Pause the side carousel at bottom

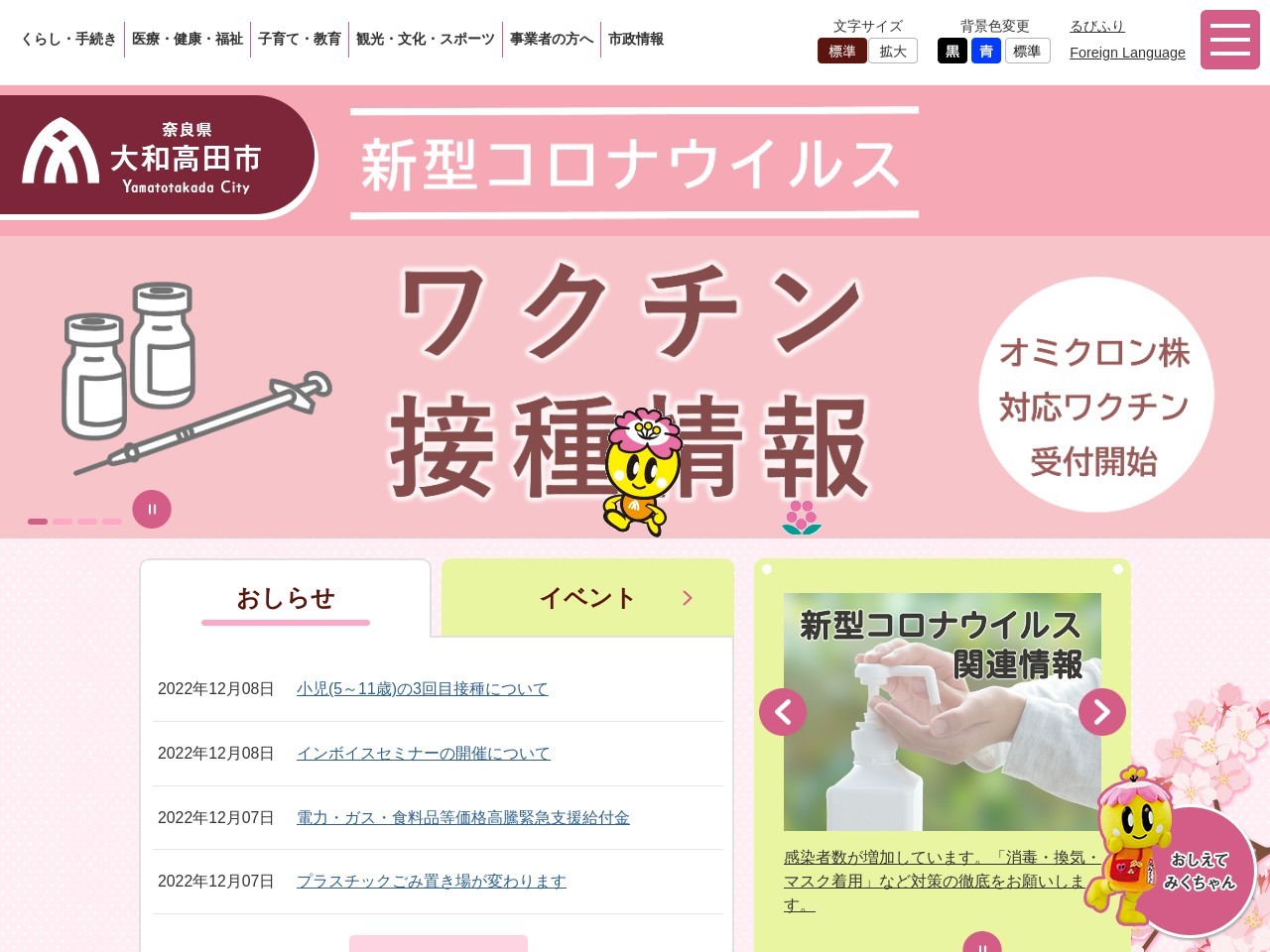tap(982, 942)
